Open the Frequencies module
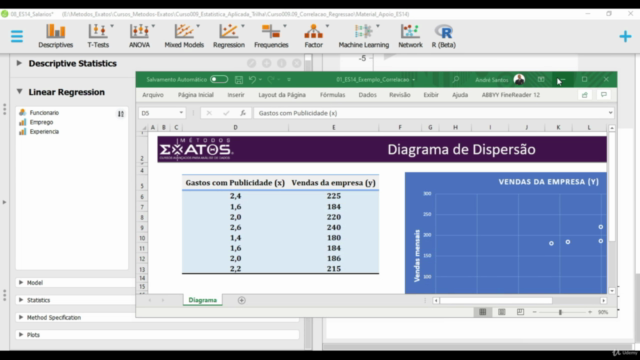Image resolution: width=640 pixels, height=360 pixels. click(271, 36)
